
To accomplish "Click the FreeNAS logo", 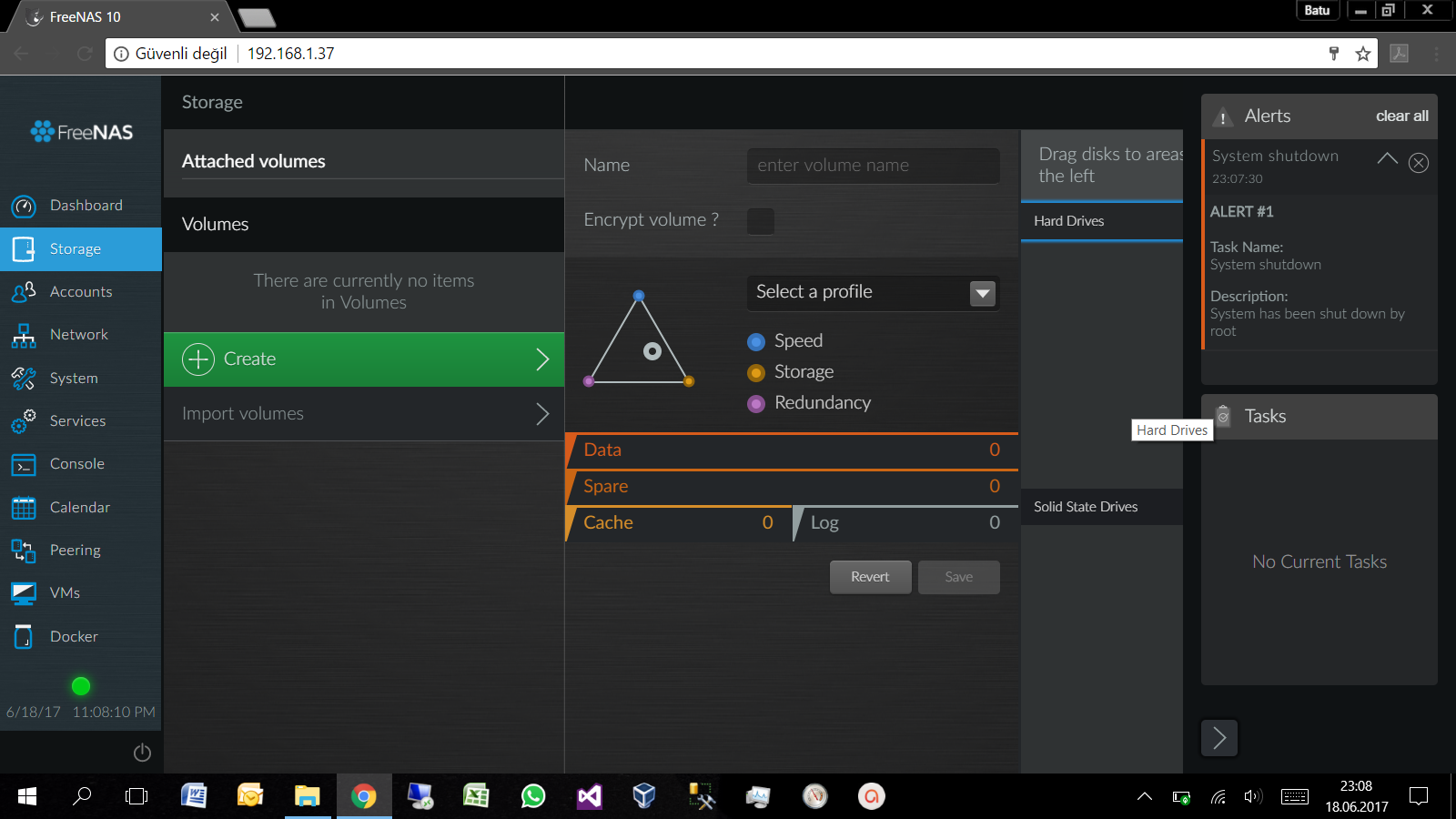I will (x=81, y=132).
